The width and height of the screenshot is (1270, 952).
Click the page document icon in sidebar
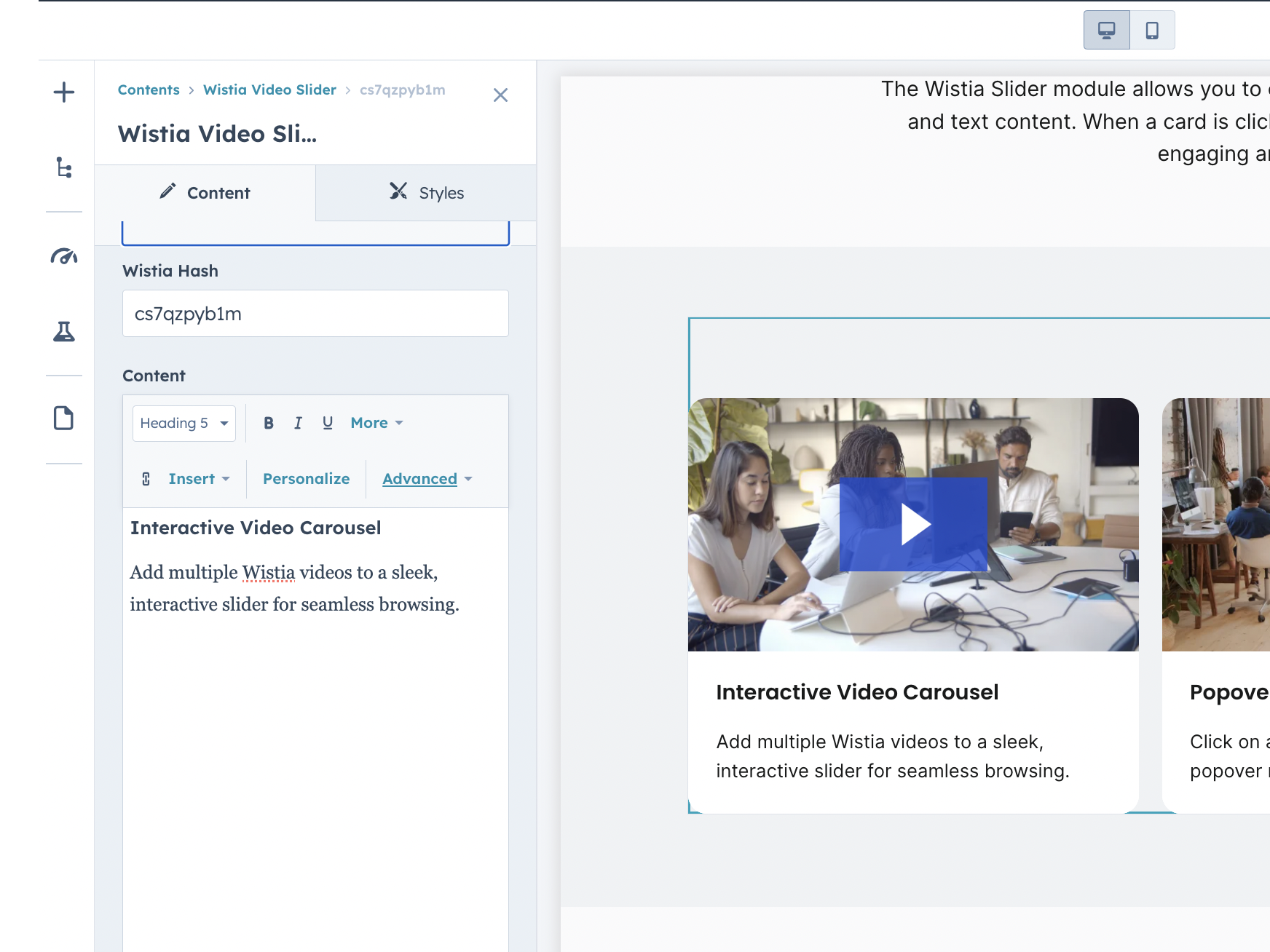click(64, 419)
